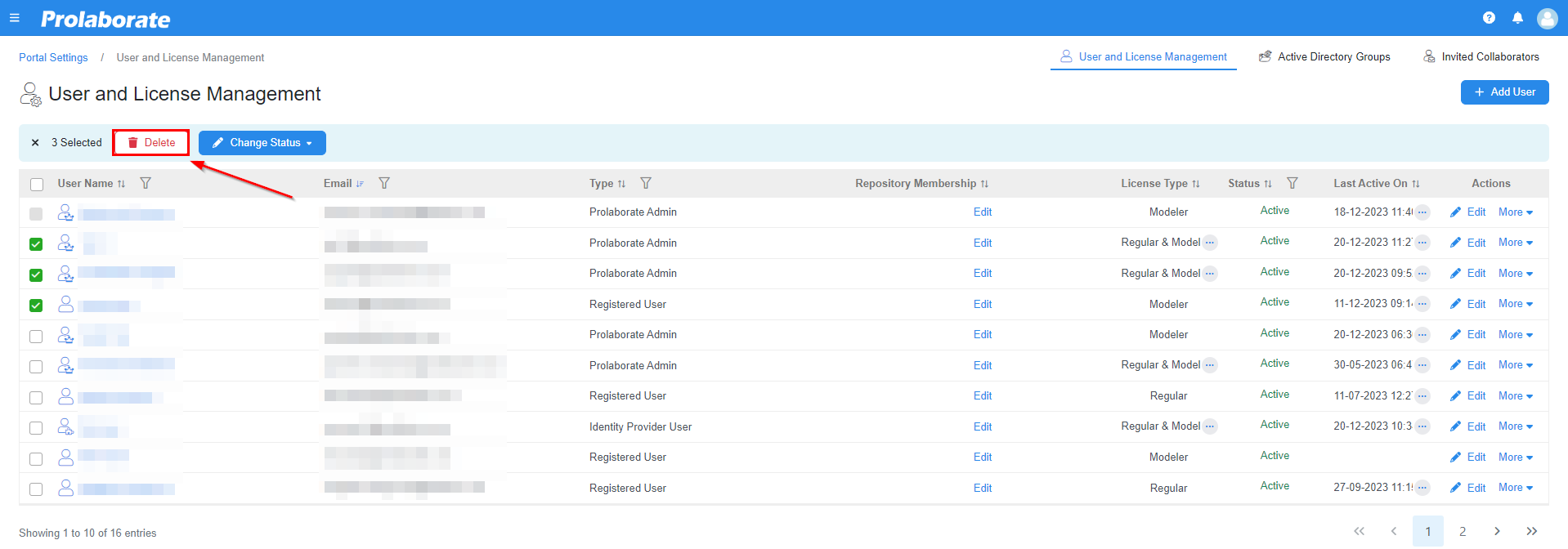The image size is (1568, 549).
Task: Go to the first page of results
Action: (x=1359, y=531)
